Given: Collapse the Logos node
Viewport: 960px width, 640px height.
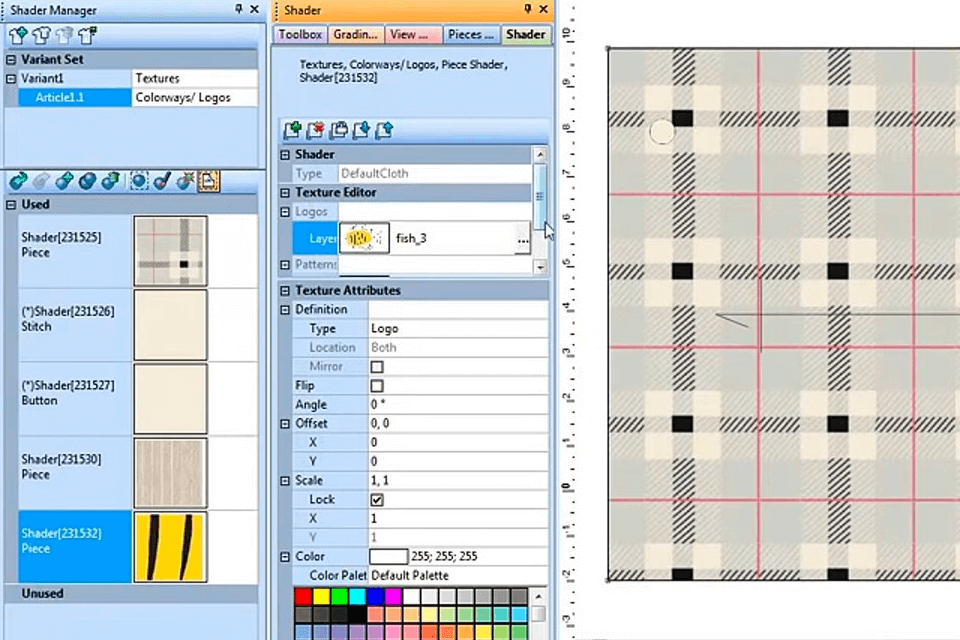Looking at the screenshot, I should pyautogui.click(x=285, y=212).
